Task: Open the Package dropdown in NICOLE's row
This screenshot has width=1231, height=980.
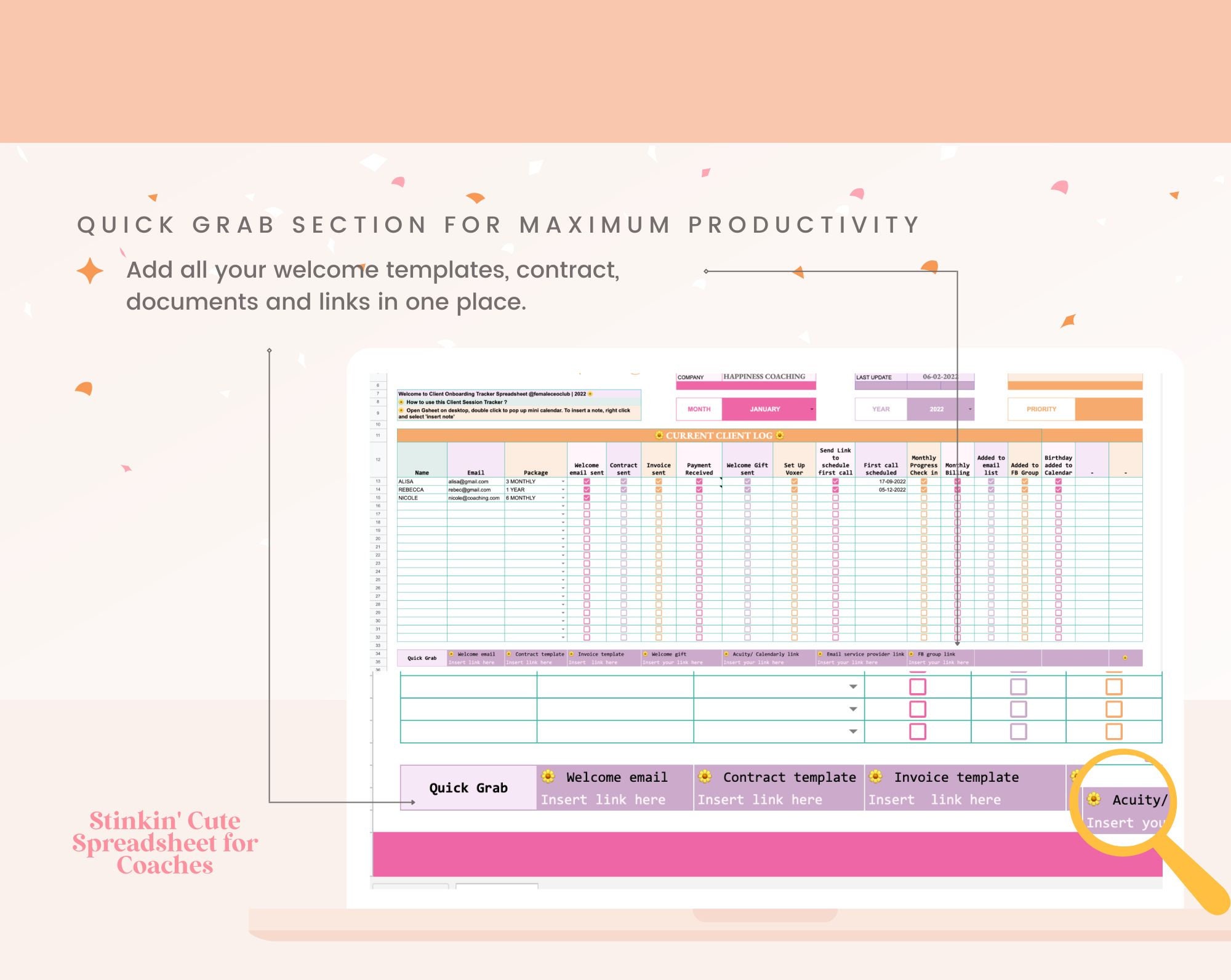Action: (x=563, y=497)
